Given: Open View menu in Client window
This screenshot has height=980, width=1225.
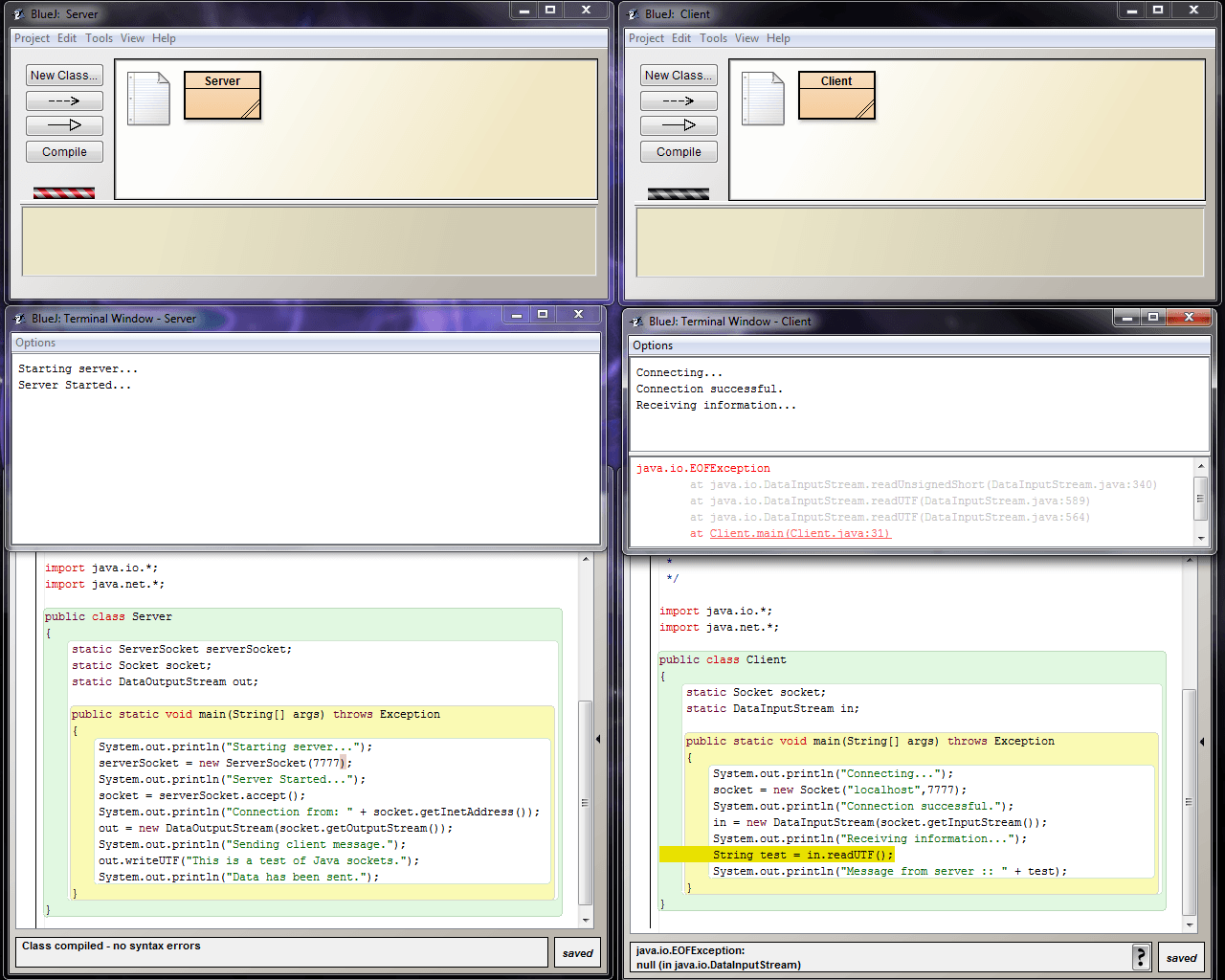Looking at the screenshot, I should (x=746, y=38).
